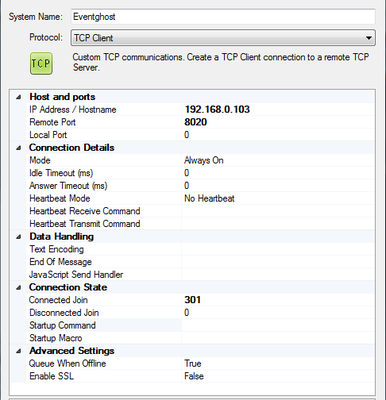Collapse the Advanced Settings section
Image resolution: width=386 pixels, height=400 pixels.
pyautogui.click(x=19, y=351)
